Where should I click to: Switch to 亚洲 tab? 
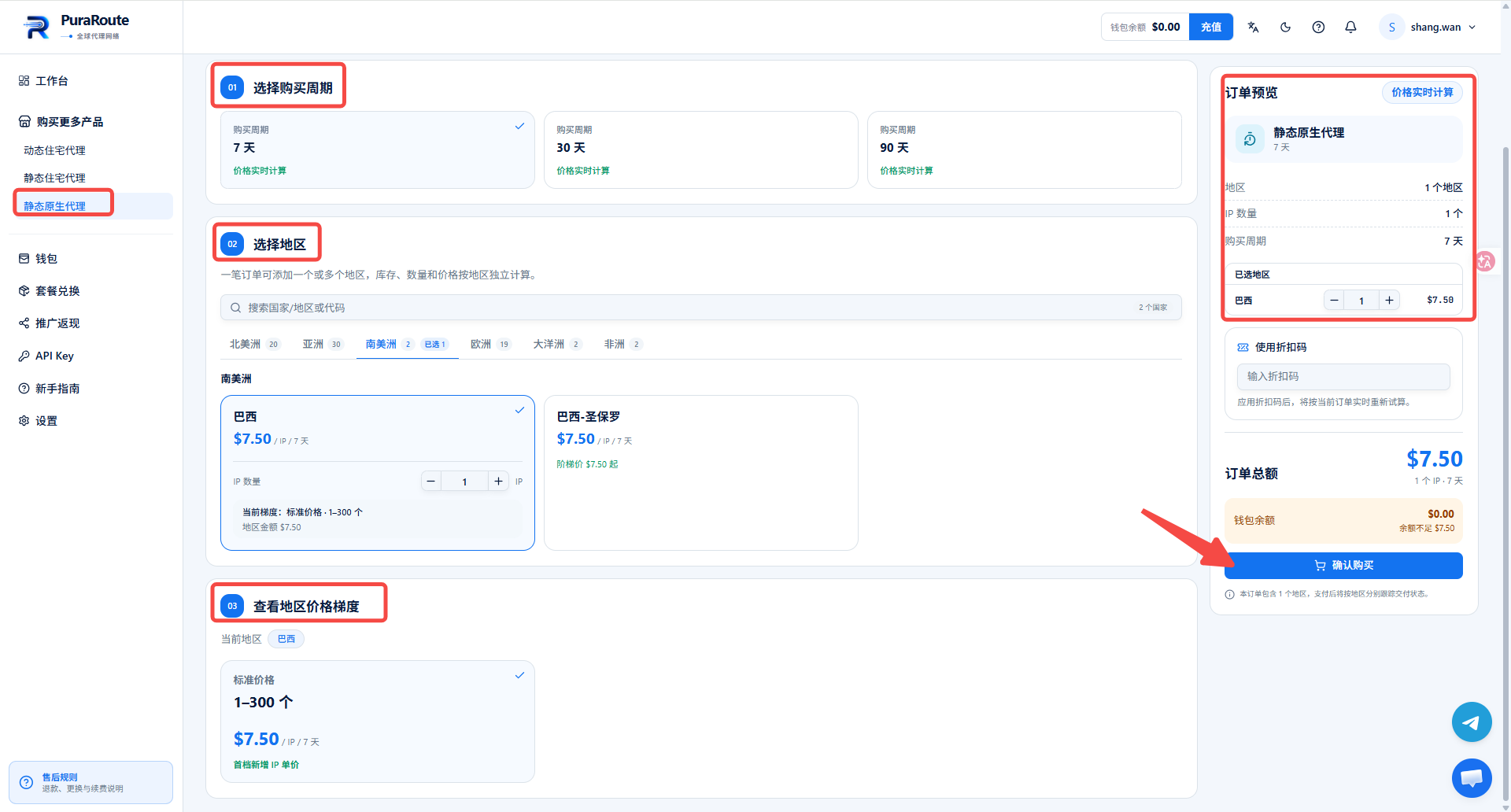pyautogui.click(x=323, y=345)
